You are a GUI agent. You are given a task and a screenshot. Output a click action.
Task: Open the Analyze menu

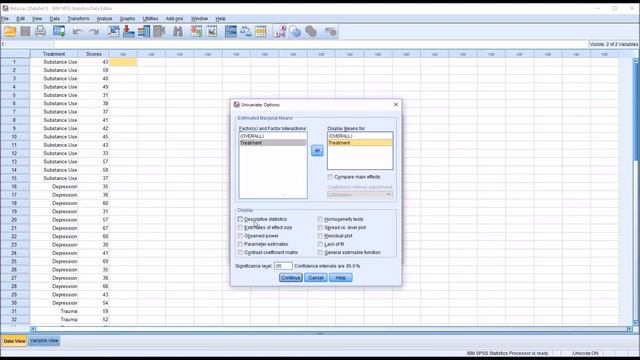pos(104,19)
